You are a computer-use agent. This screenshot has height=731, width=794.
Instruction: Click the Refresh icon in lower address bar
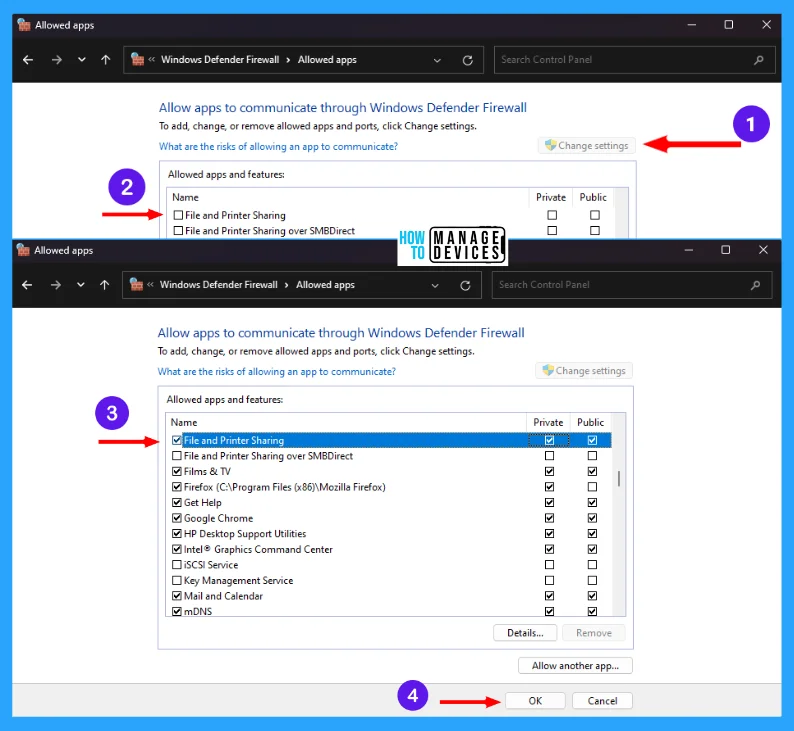click(465, 285)
